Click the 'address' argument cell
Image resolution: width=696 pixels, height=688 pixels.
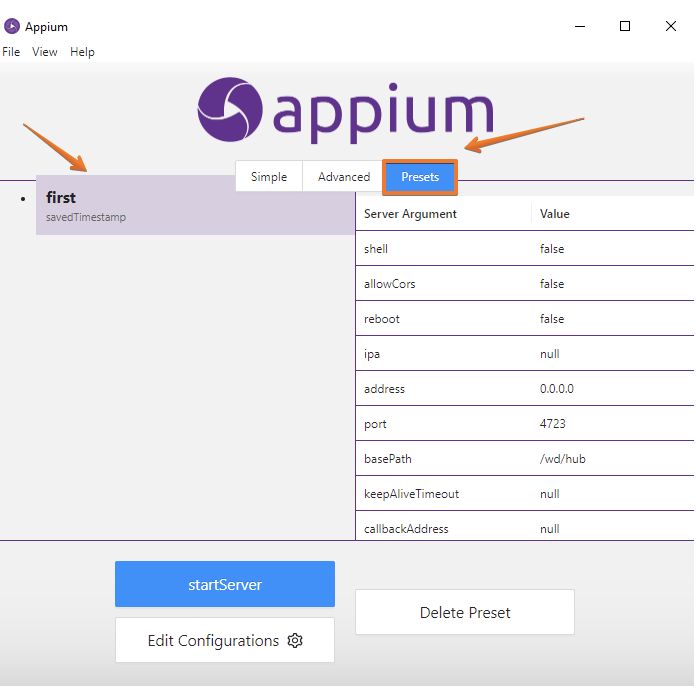(x=443, y=389)
